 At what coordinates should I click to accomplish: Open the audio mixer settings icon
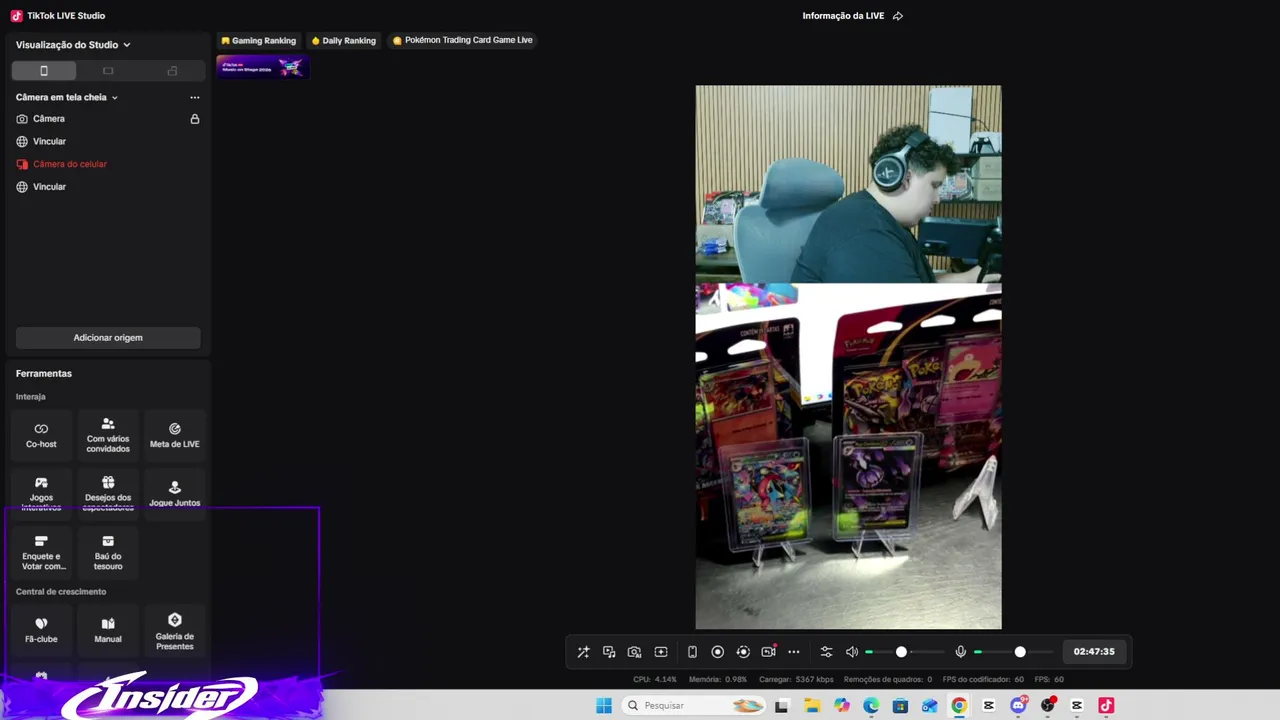(826, 652)
